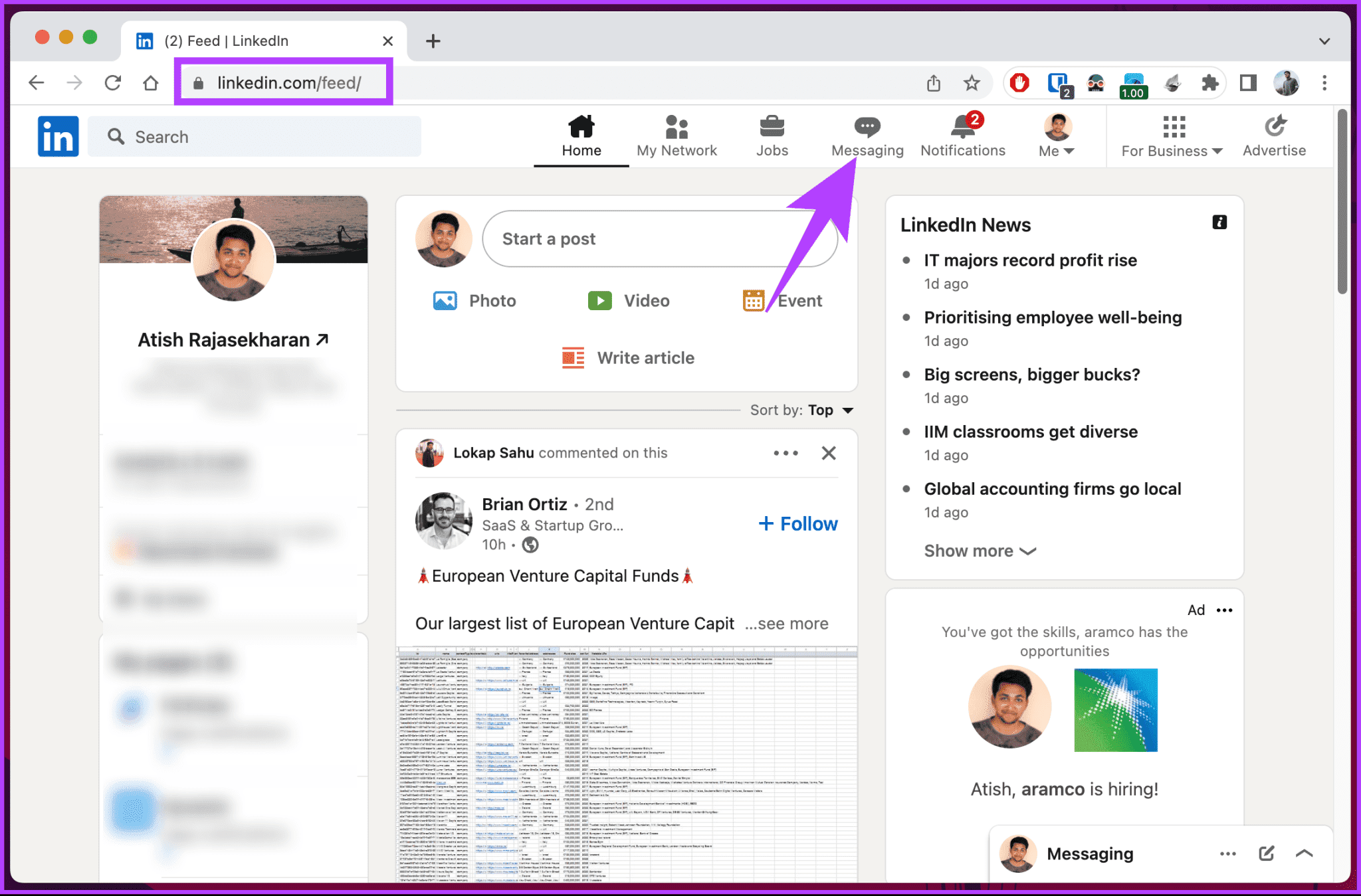Screen dimensions: 1361x896
Task: Open Prioritising employee well-being news
Action: [1053, 317]
